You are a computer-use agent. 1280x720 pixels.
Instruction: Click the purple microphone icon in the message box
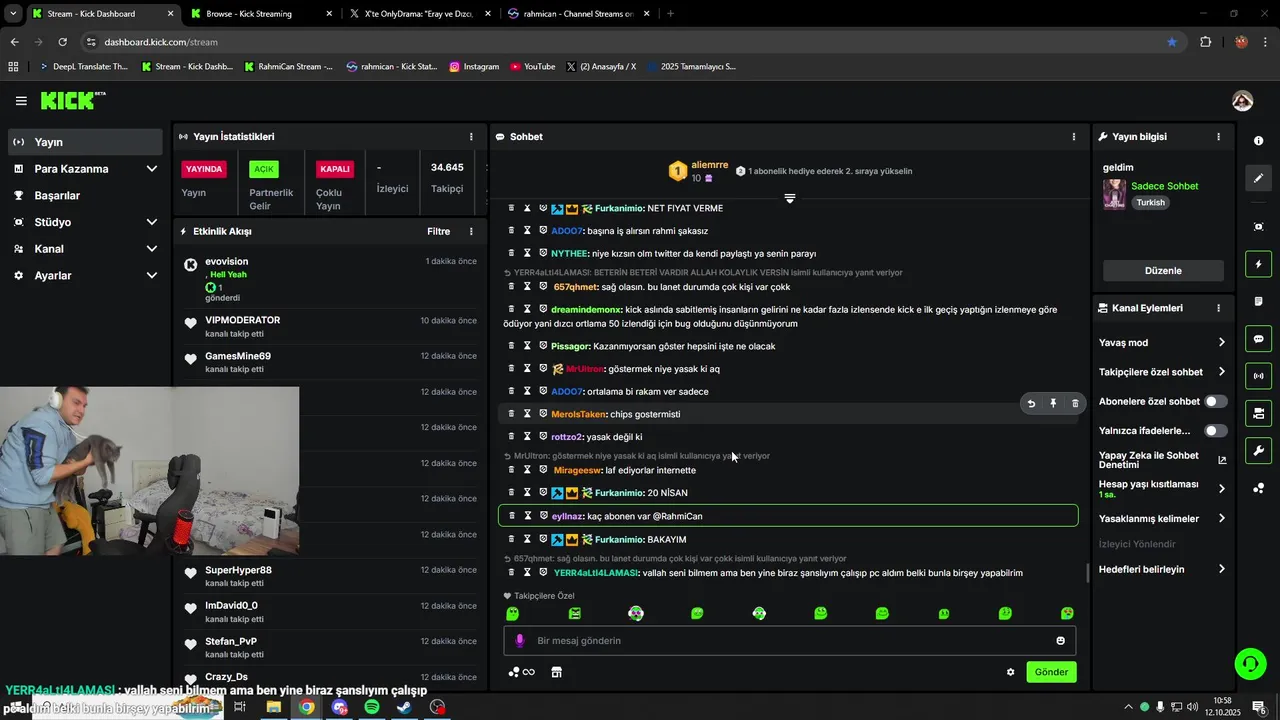tap(519, 641)
